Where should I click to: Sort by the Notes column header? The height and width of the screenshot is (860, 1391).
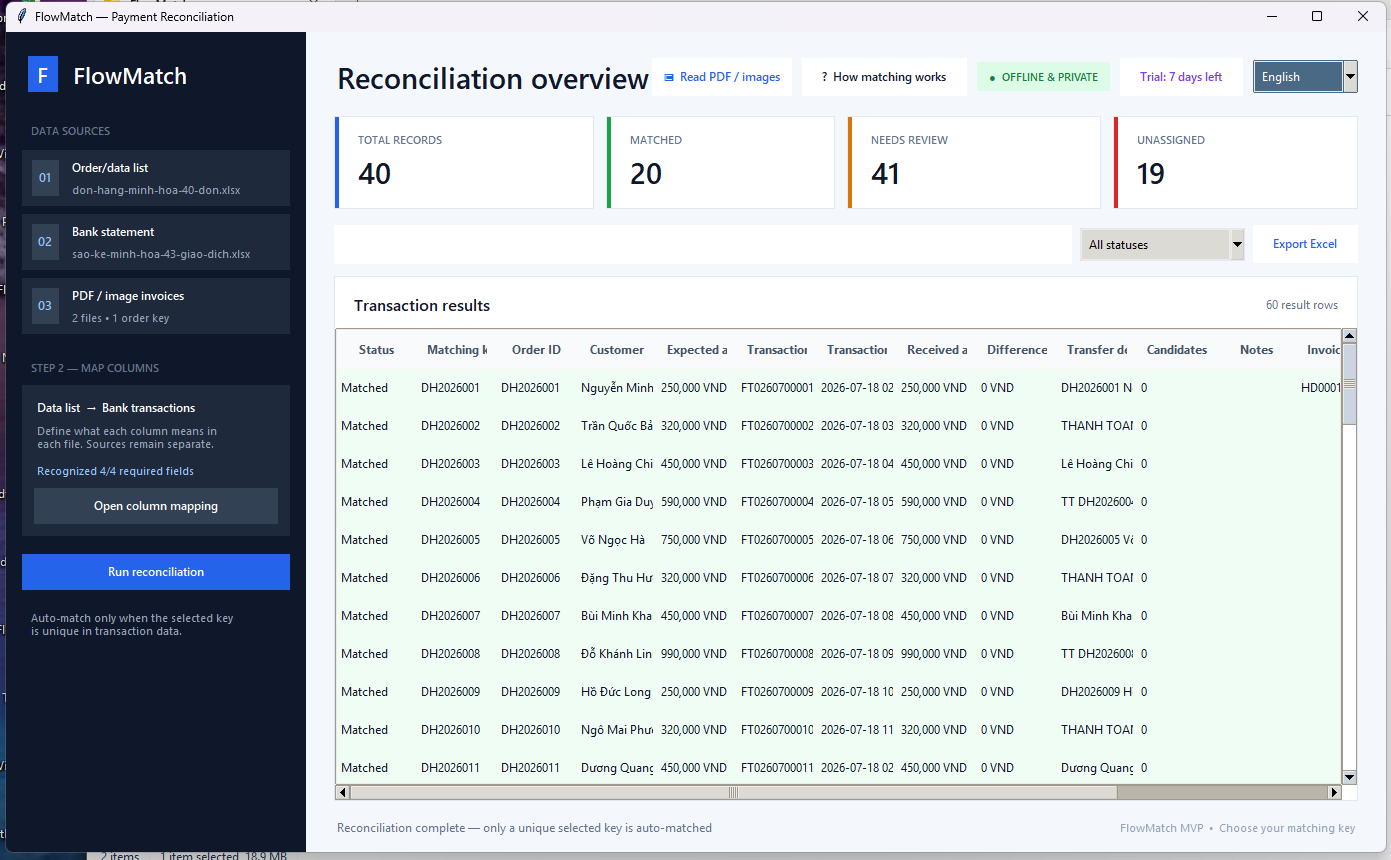1257,350
